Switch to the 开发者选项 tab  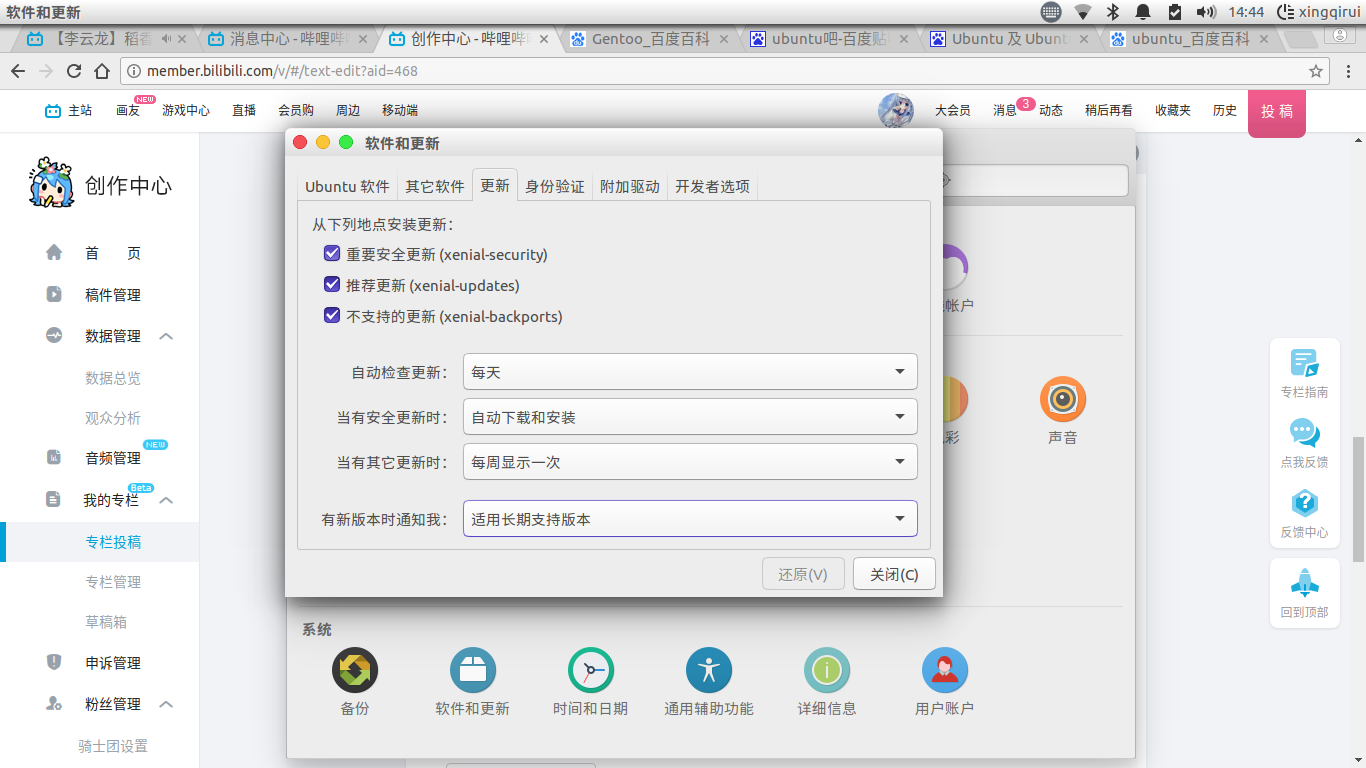point(712,186)
